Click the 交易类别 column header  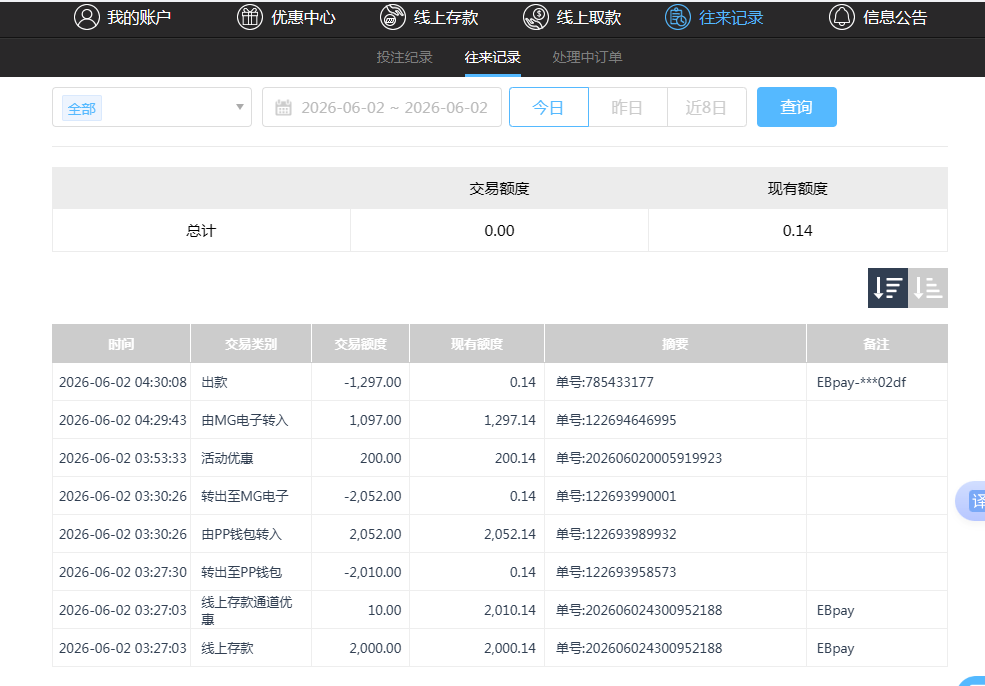tap(251, 344)
